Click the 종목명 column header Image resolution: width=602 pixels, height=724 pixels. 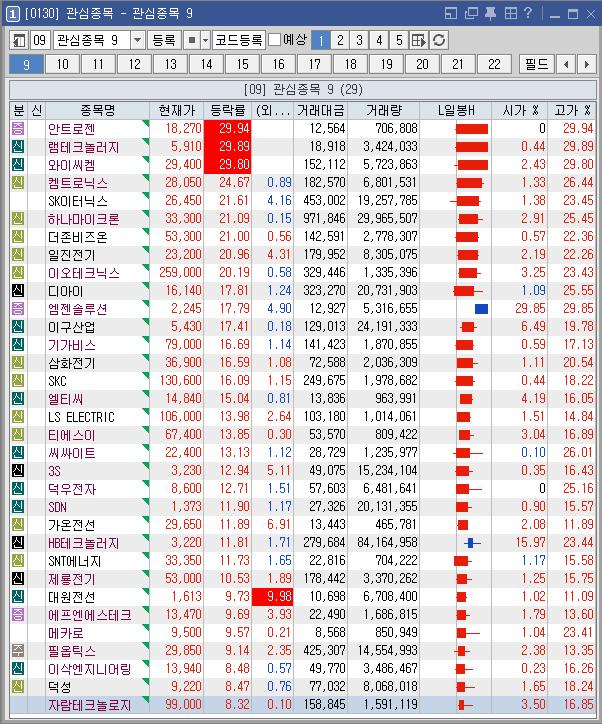point(97,110)
